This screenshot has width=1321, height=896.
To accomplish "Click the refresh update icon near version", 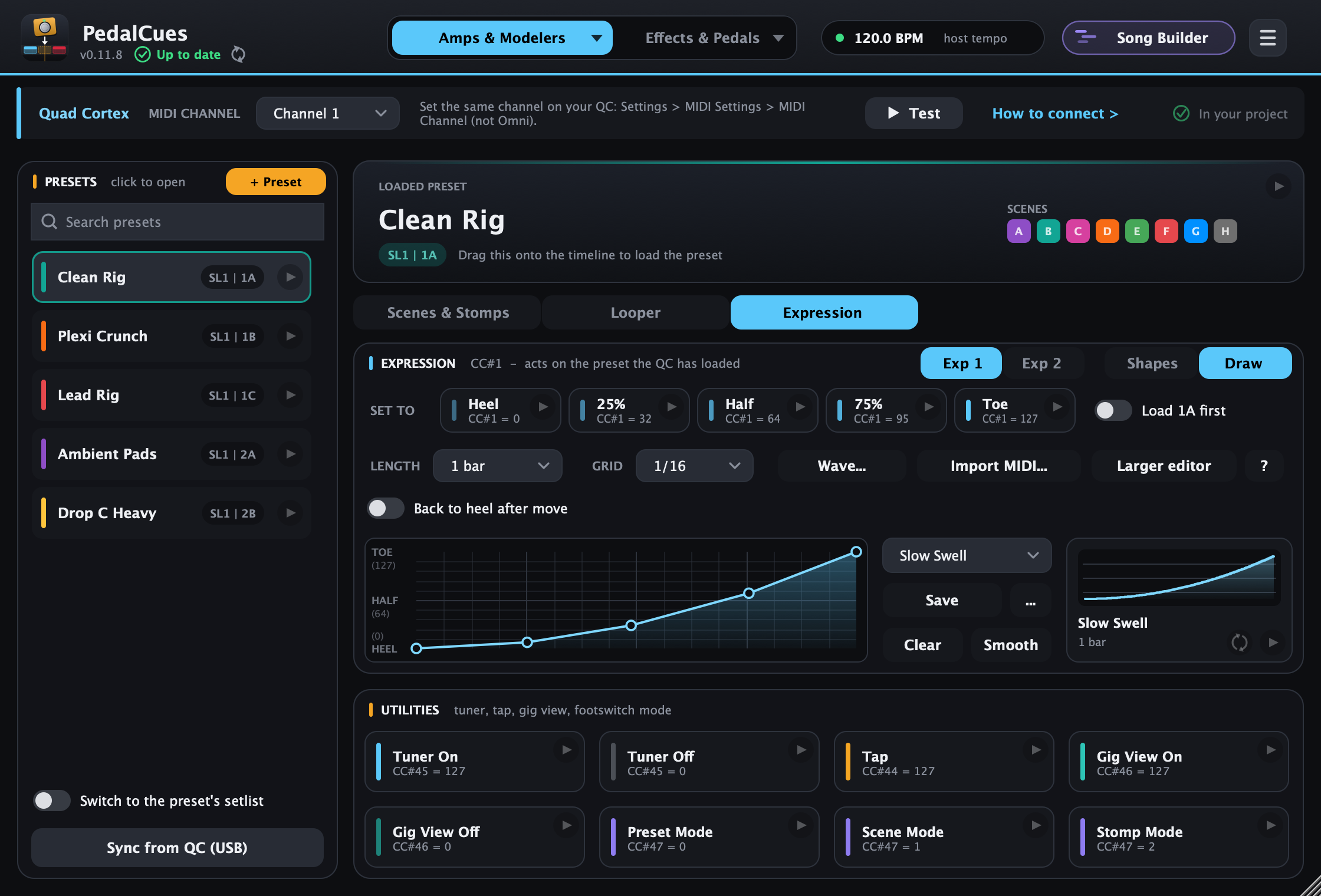I will click(x=238, y=55).
